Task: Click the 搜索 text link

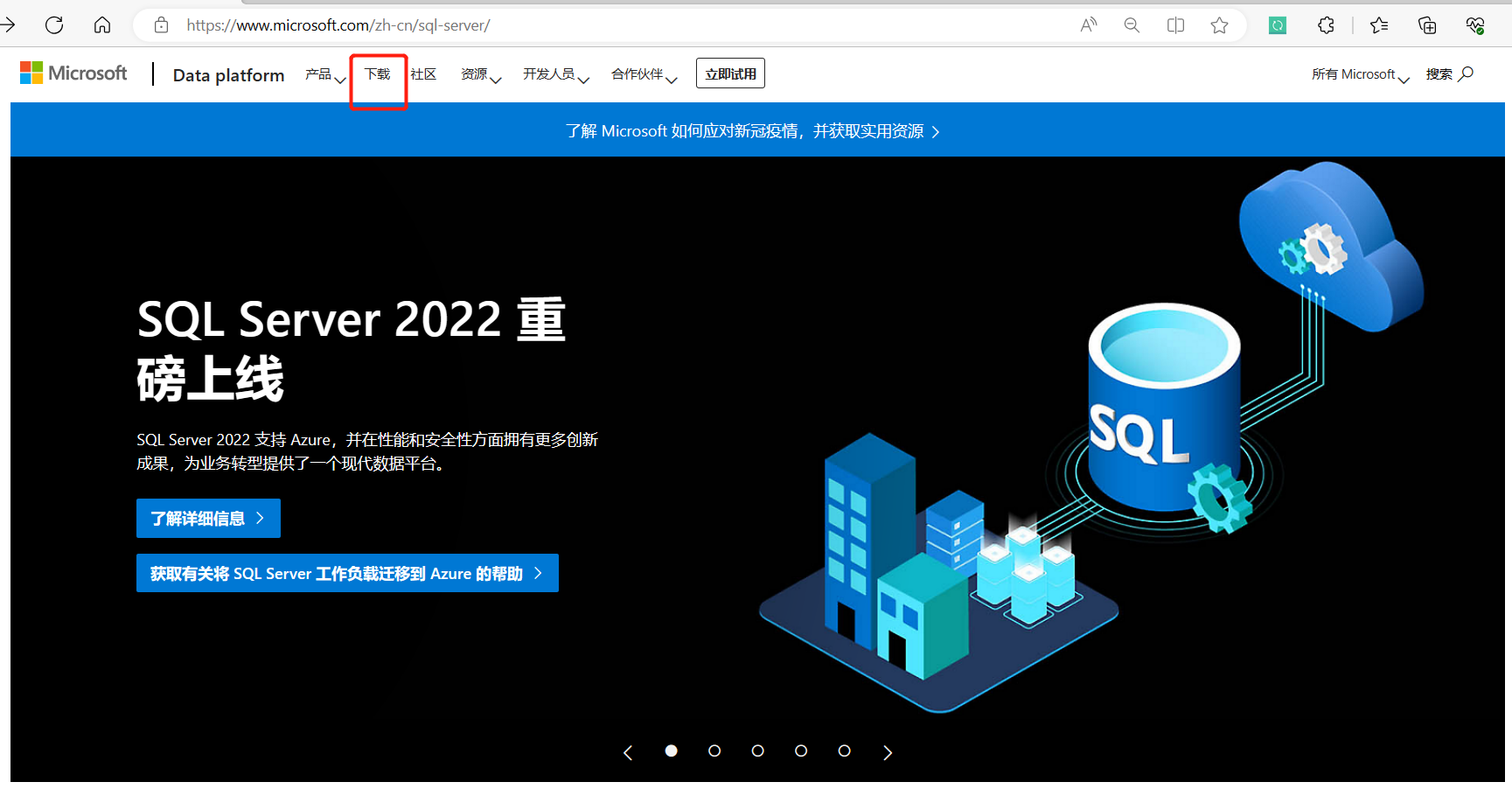Action: 1439,74
